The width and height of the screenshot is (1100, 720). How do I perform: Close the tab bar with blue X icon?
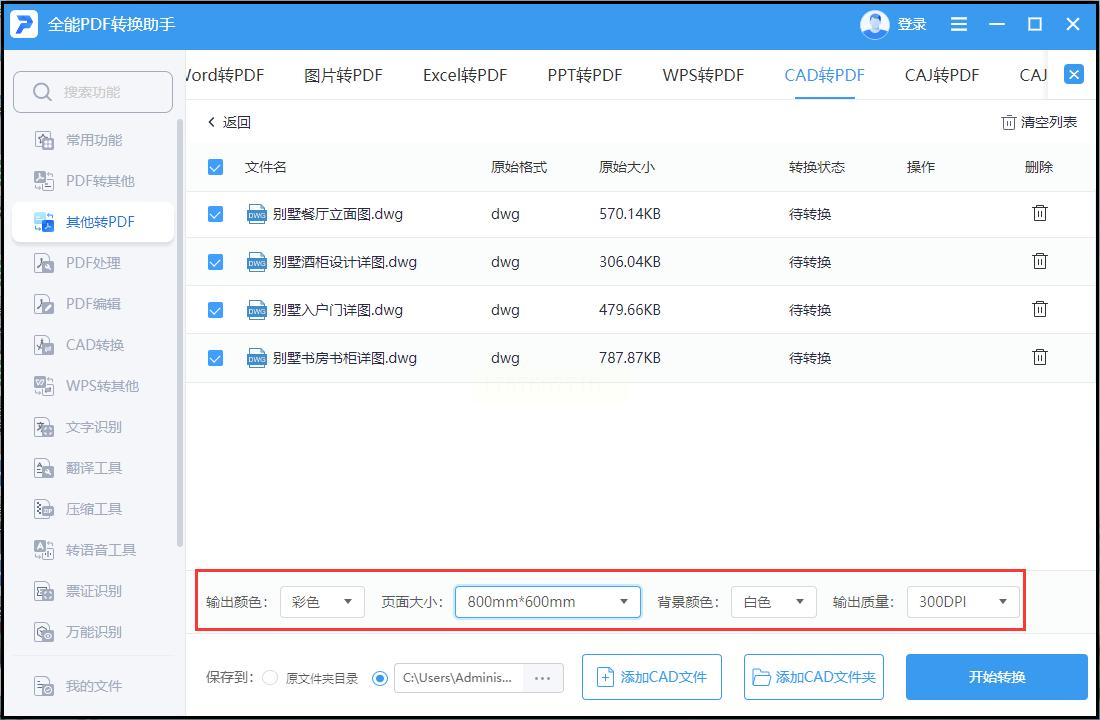tap(1073, 74)
